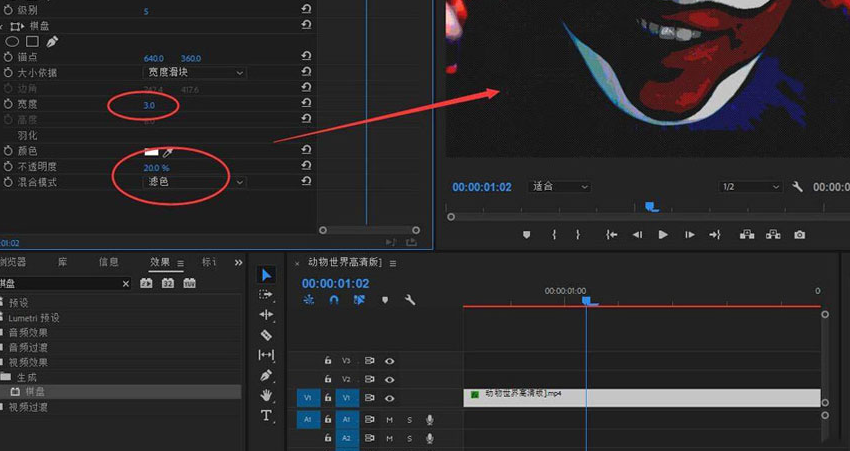Switch to the 信息 tab

[x=108, y=262]
